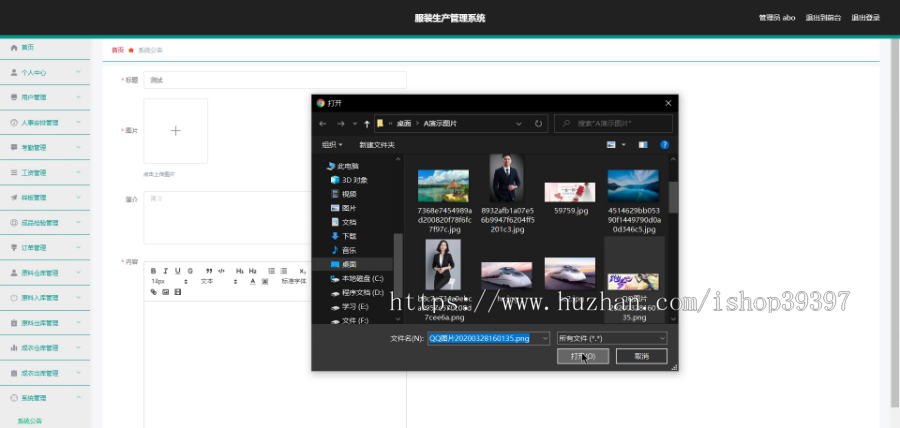Screen dimensions: 900x428
Task: Go forward in the file dialog
Action: [x=340, y=123]
